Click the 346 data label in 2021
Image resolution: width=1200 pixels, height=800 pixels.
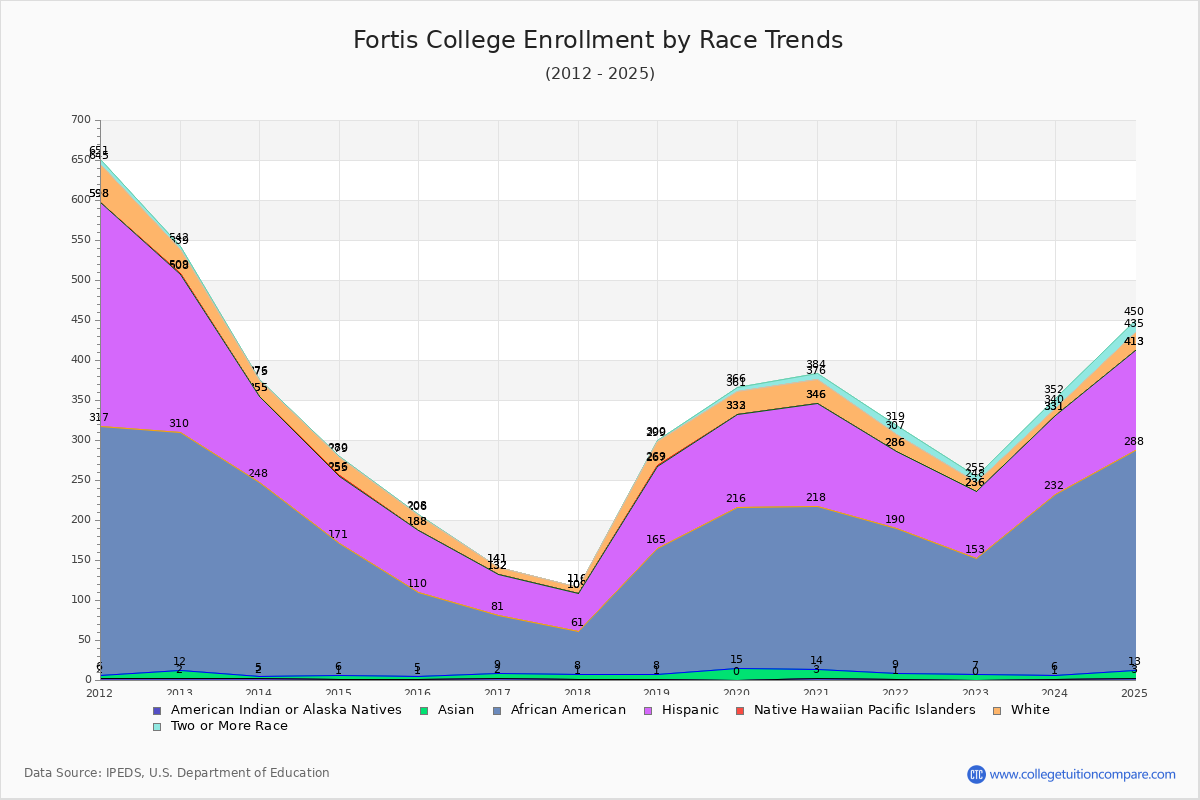tap(816, 395)
